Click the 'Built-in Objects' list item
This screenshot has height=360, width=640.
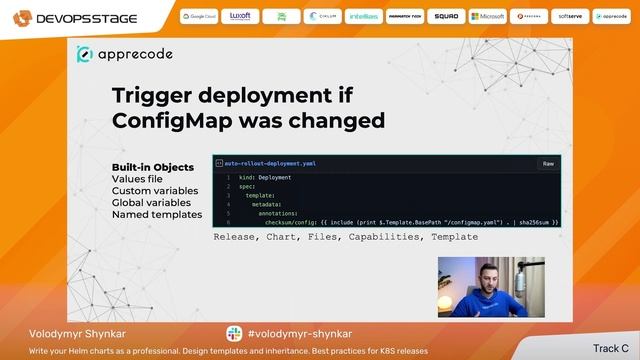pyautogui.click(x=153, y=167)
